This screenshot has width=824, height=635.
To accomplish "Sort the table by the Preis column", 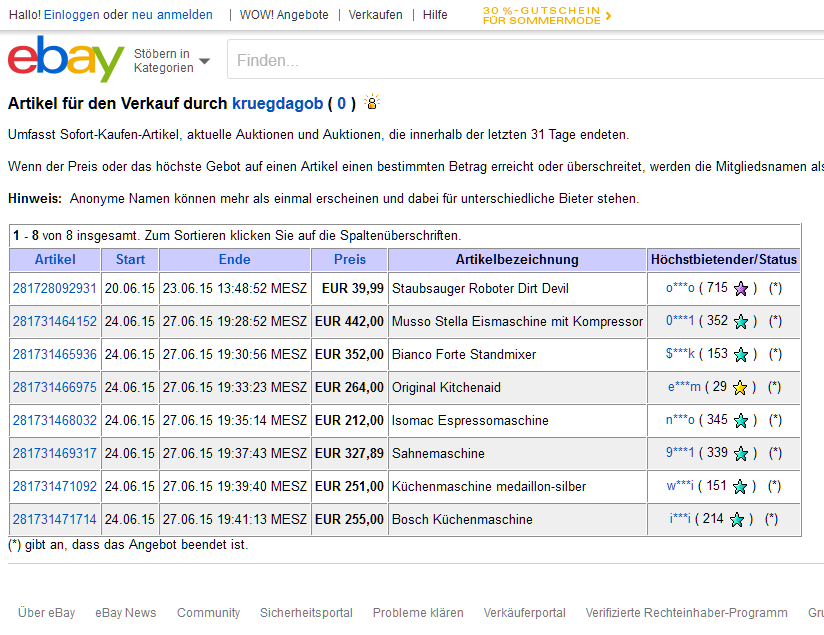I will tap(349, 260).
